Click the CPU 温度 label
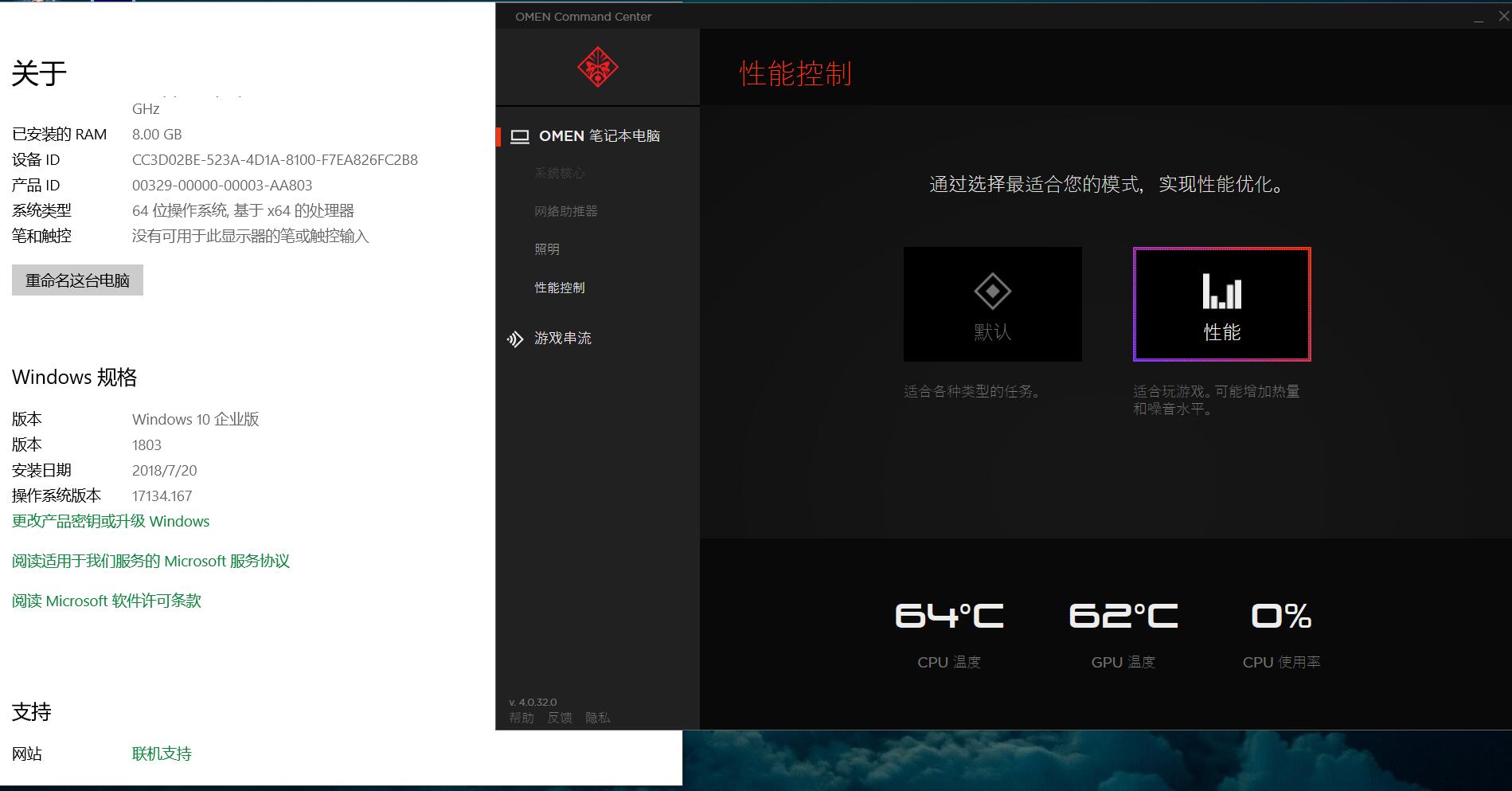The width and height of the screenshot is (1512, 791). (x=949, y=662)
